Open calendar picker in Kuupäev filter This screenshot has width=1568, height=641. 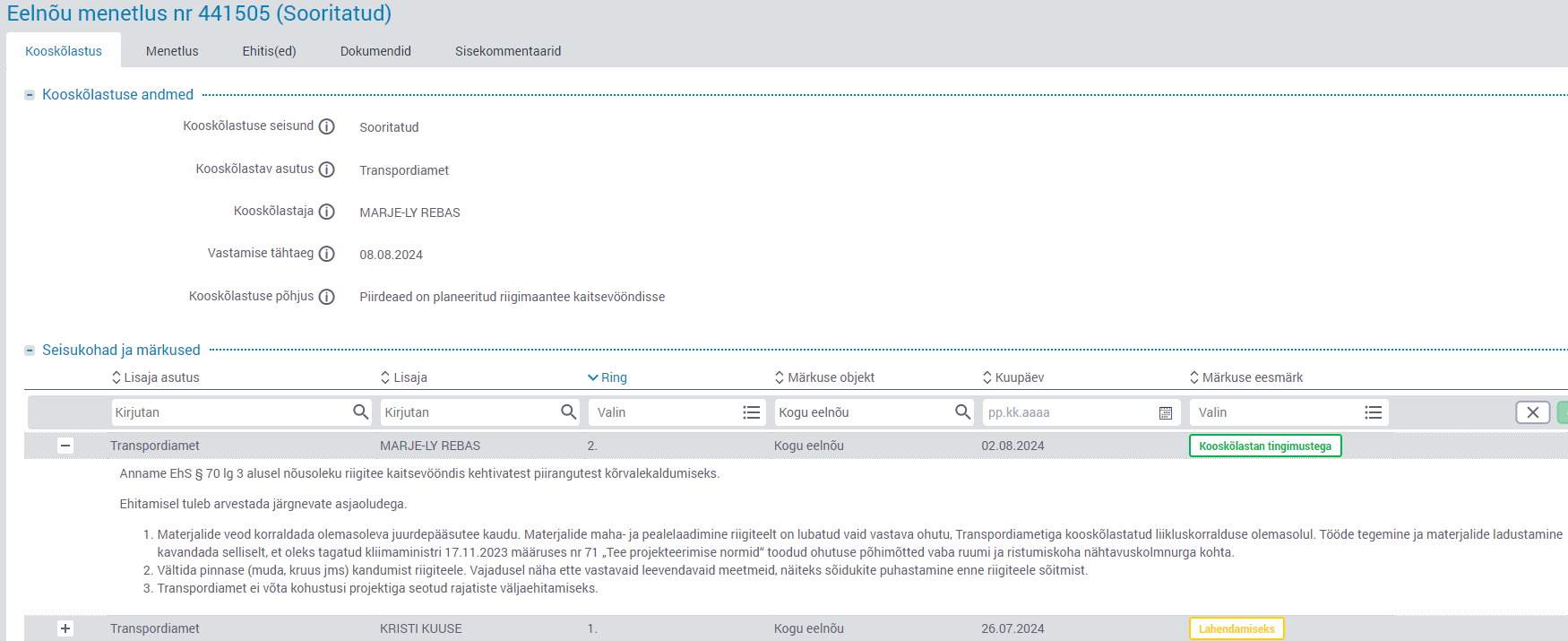pyautogui.click(x=1166, y=412)
